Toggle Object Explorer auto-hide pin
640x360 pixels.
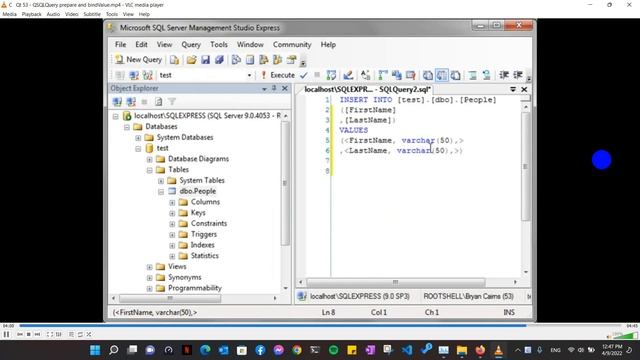coord(274,88)
